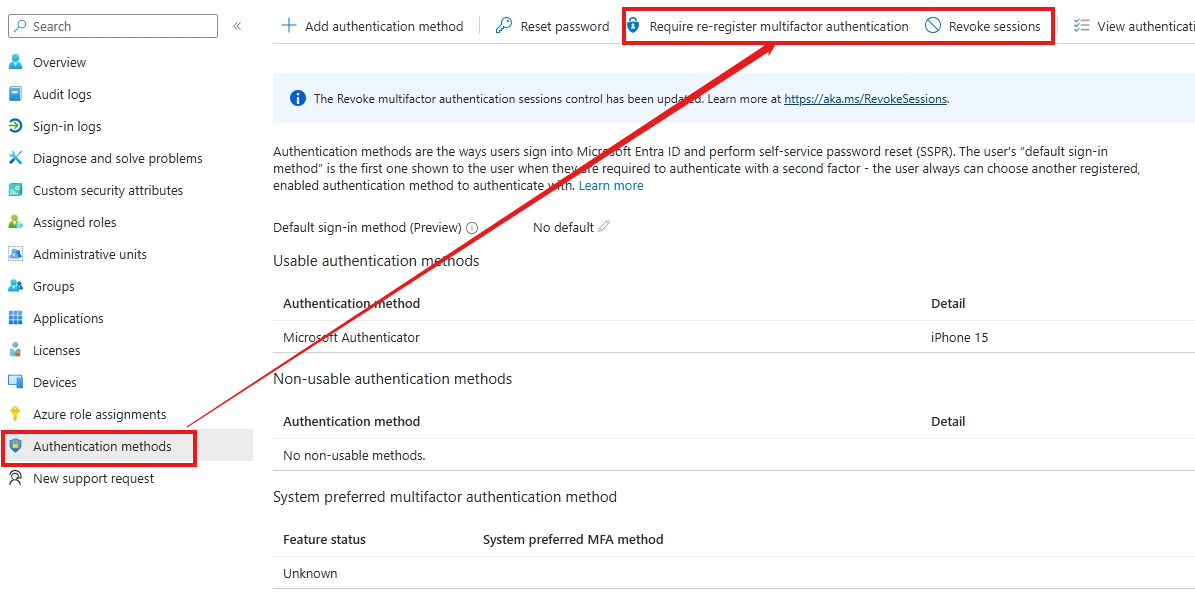The image size is (1195, 592).
Task: Open the aka.ms/RevokeSessions link
Action: point(866,98)
